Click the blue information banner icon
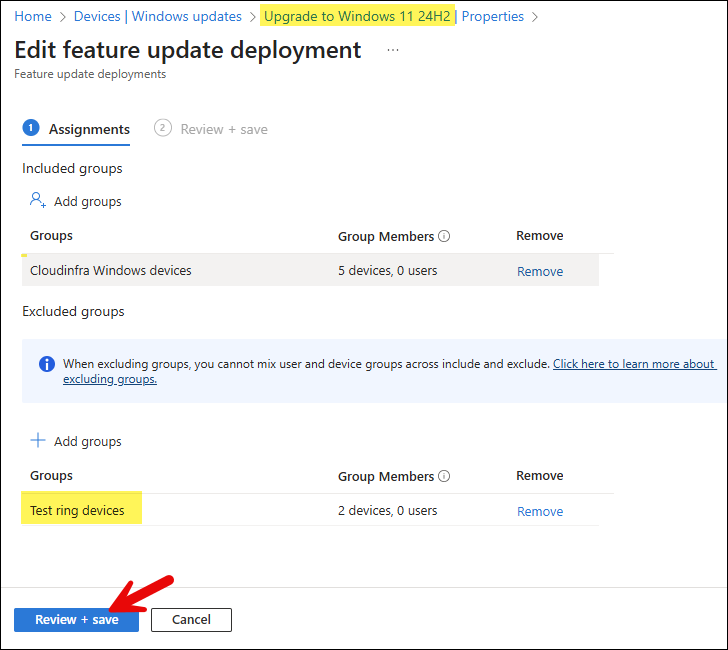 (x=46, y=364)
